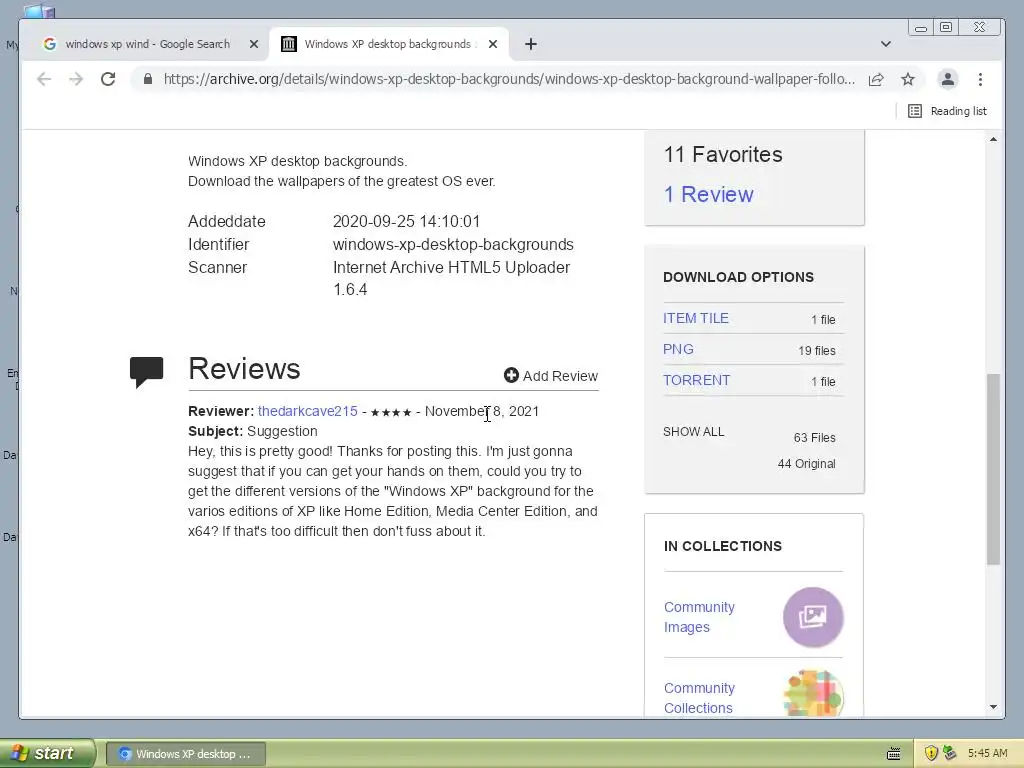The width and height of the screenshot is (1024, 768).
Task: Click the on-screen keyboard tray icon
Action: click(893, 754)
